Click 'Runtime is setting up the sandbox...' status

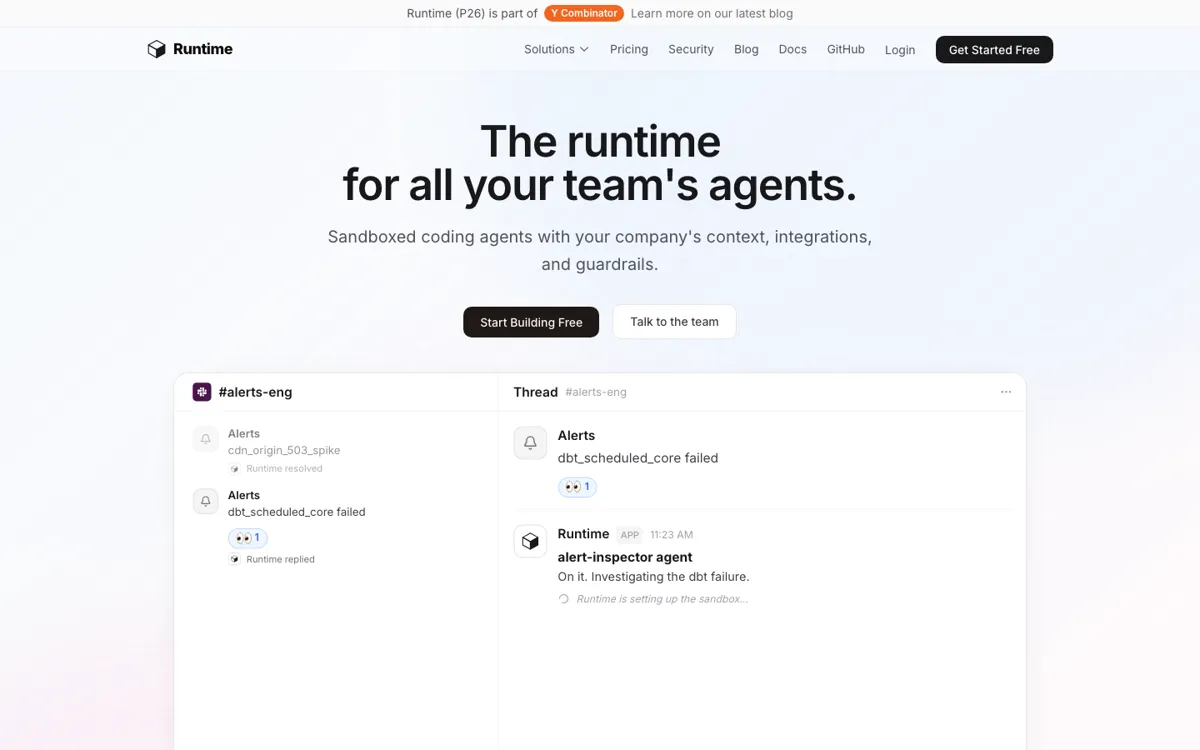[x=662, y=599]
